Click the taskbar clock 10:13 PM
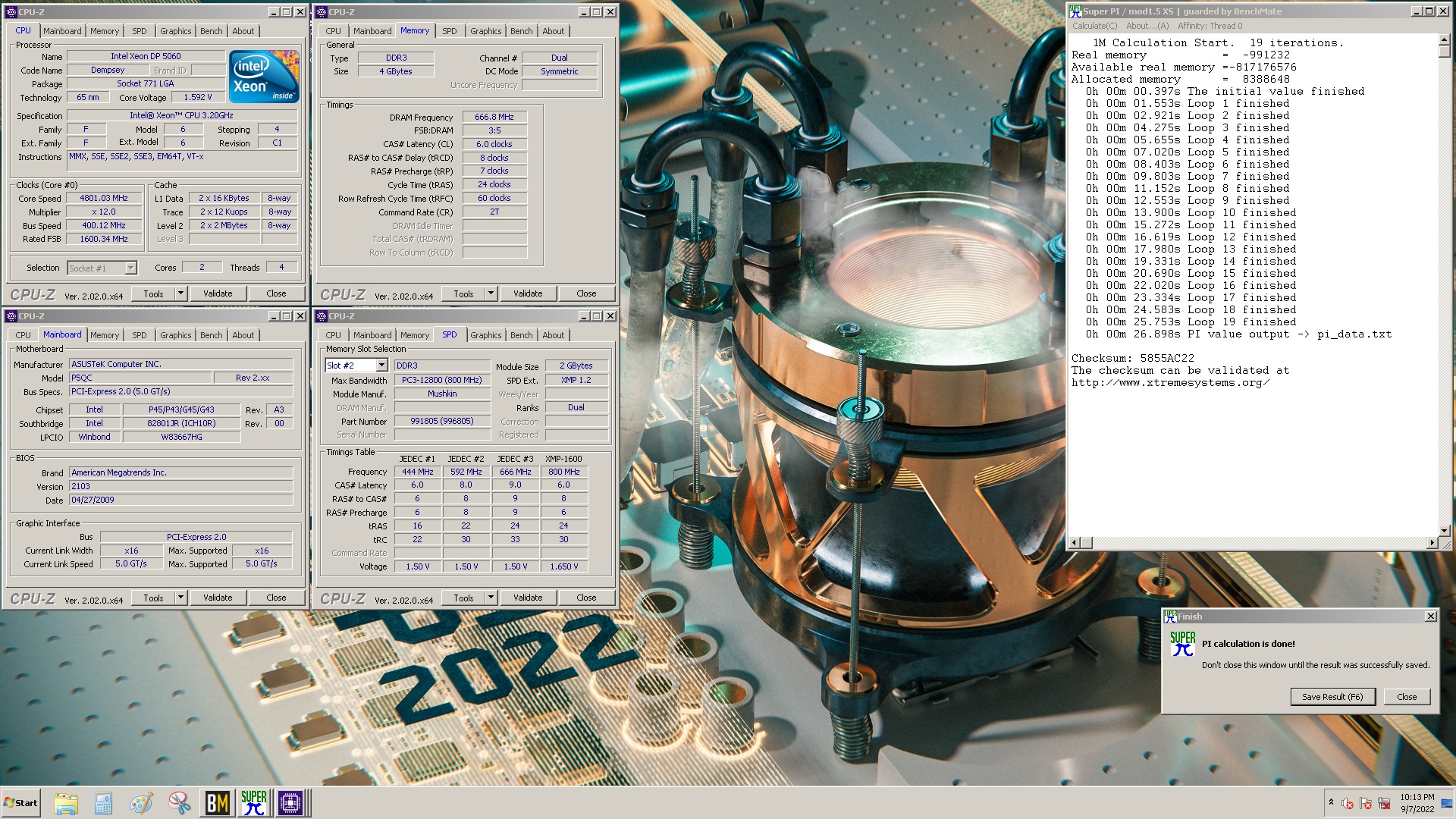Viewport: 1456px width, 819px height. (1417, 797)
